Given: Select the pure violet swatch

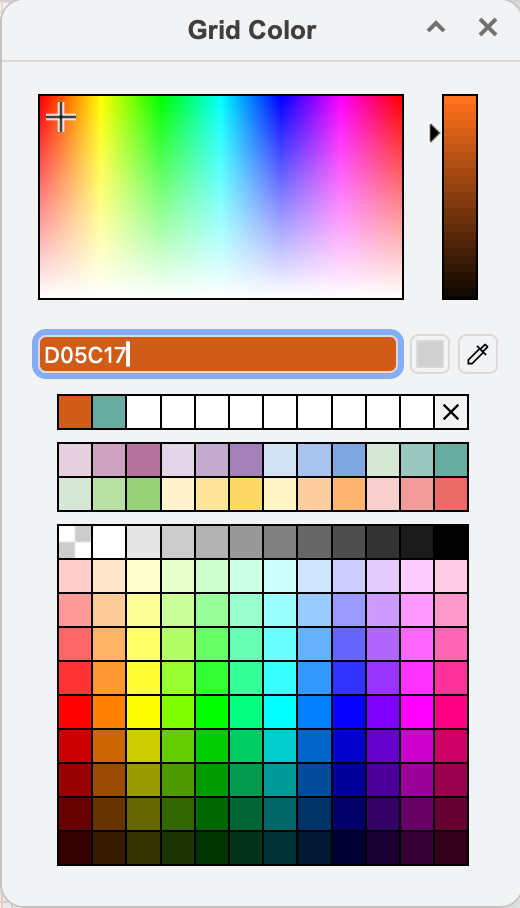Looking at the screenshot, I should pyautogui.click(x=383, y=712).
